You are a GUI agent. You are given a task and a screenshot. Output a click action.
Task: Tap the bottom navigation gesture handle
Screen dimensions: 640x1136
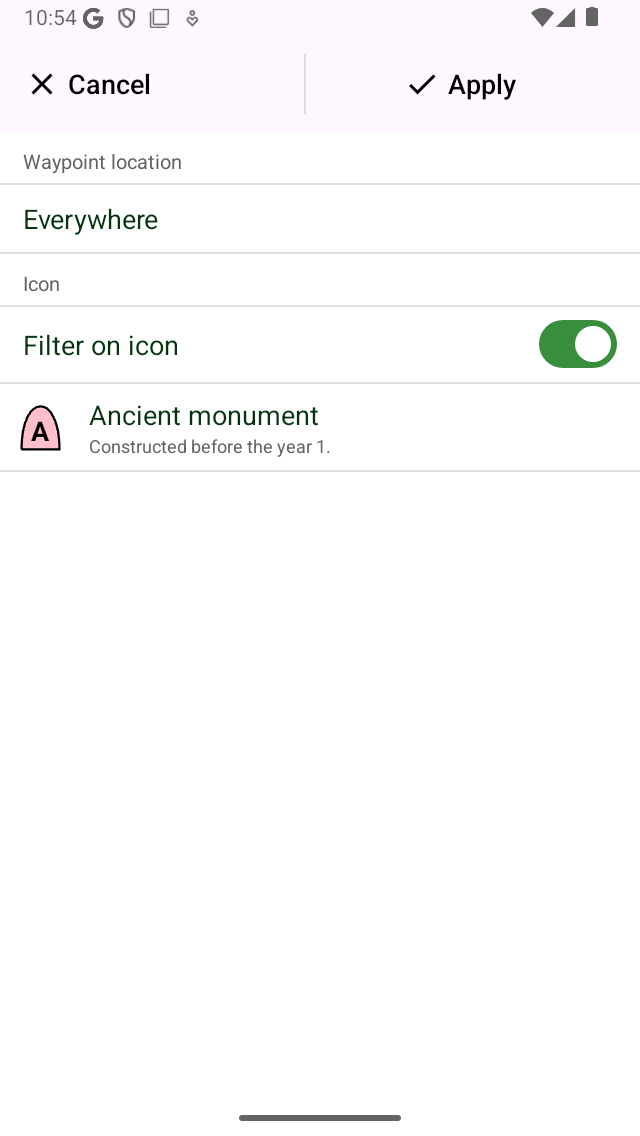click(x=320, y=1118)
